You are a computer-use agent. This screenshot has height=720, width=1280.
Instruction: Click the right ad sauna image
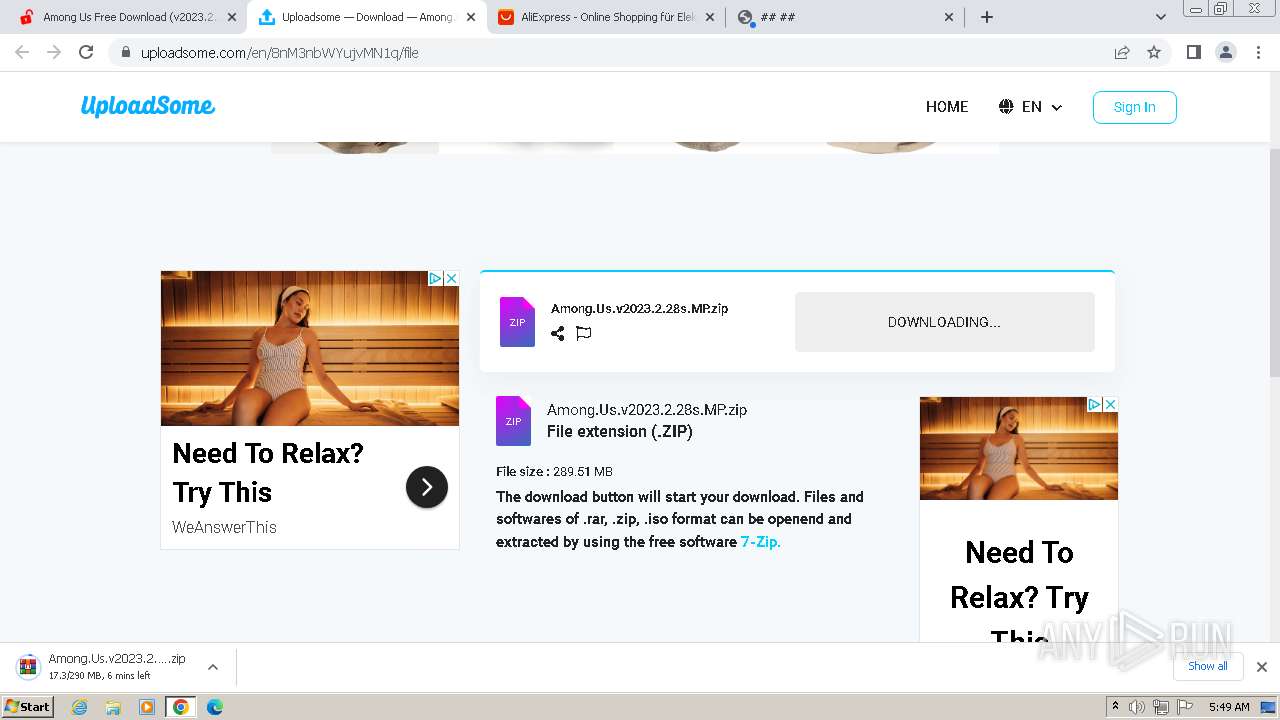tap(1019, 448)
